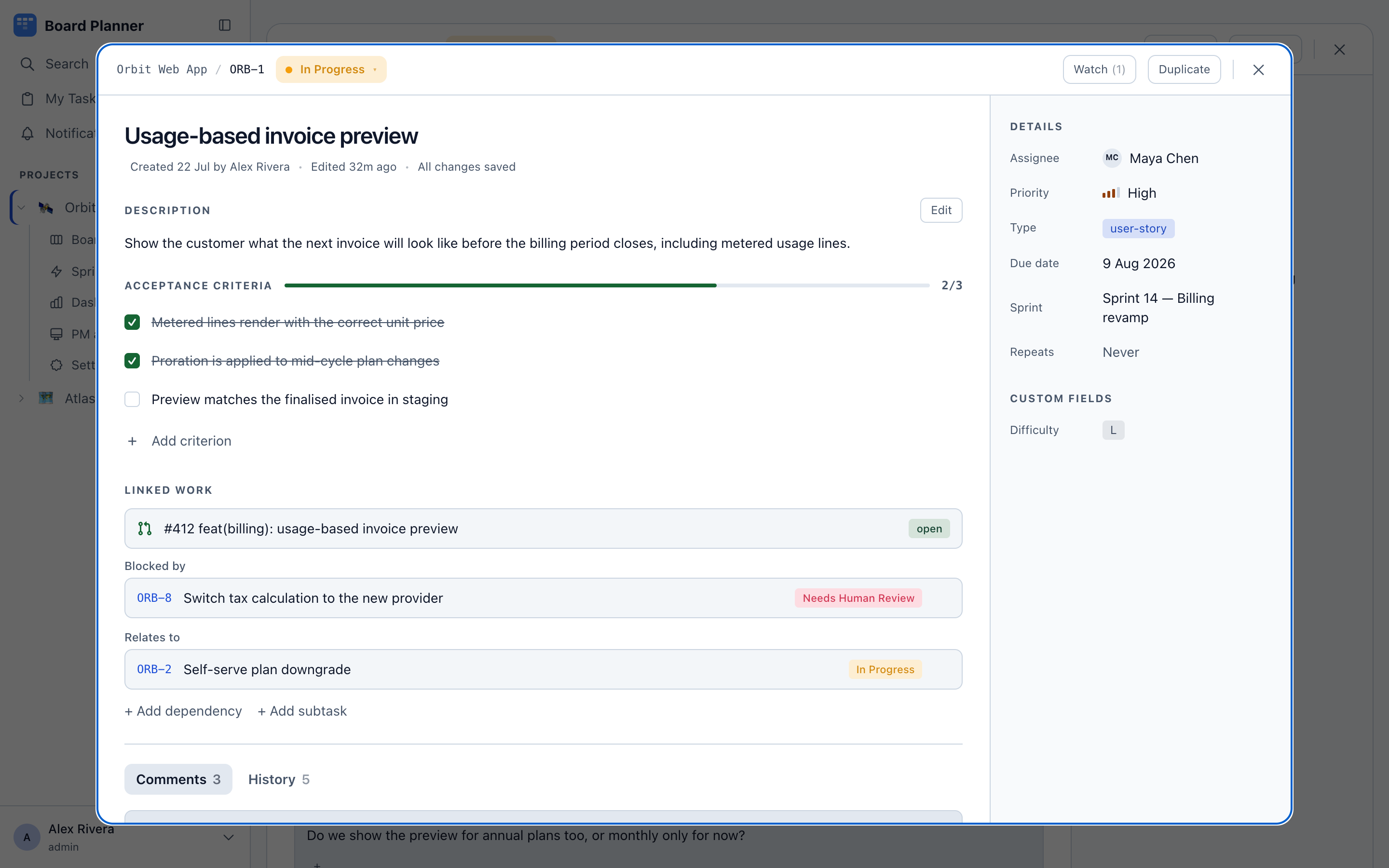The width and height of the screenshot is (1389, 868).
Task: Open related issue ORB-2
Action: [543, 669]
